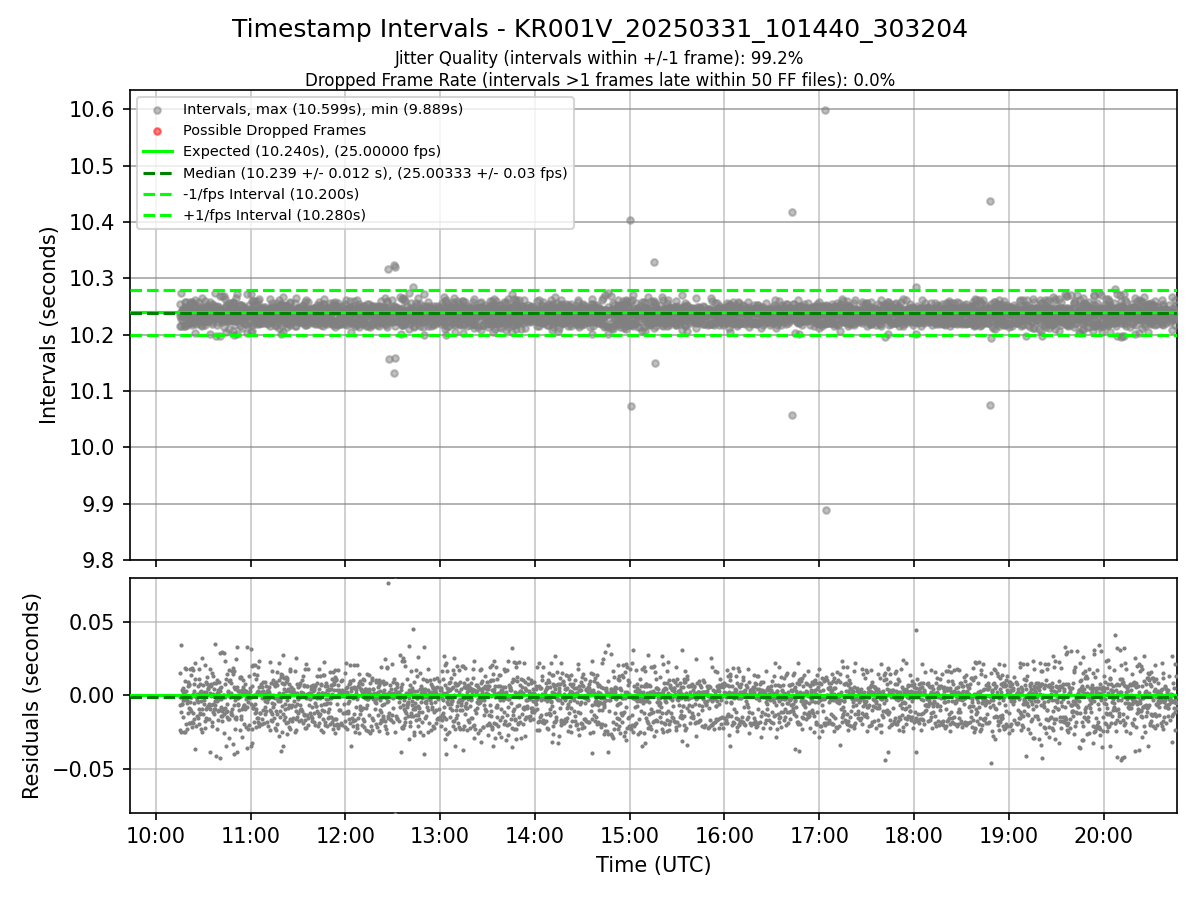This screenshot has width=1200, height=900.
Task: Click the plot title "Timestamp Intervals - KR001V_20250331_101440_303204"
Action: point(600,29)
